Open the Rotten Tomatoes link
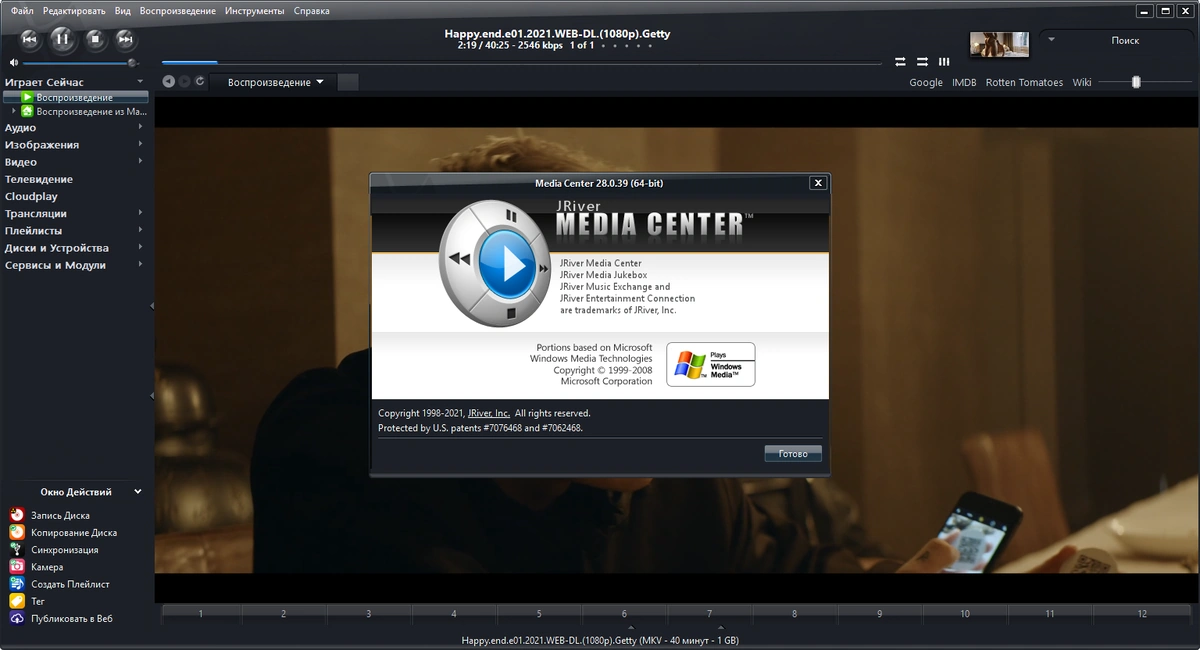Image resolution: width=1200 pixels, height=650 pixels. click(1024, 83)
